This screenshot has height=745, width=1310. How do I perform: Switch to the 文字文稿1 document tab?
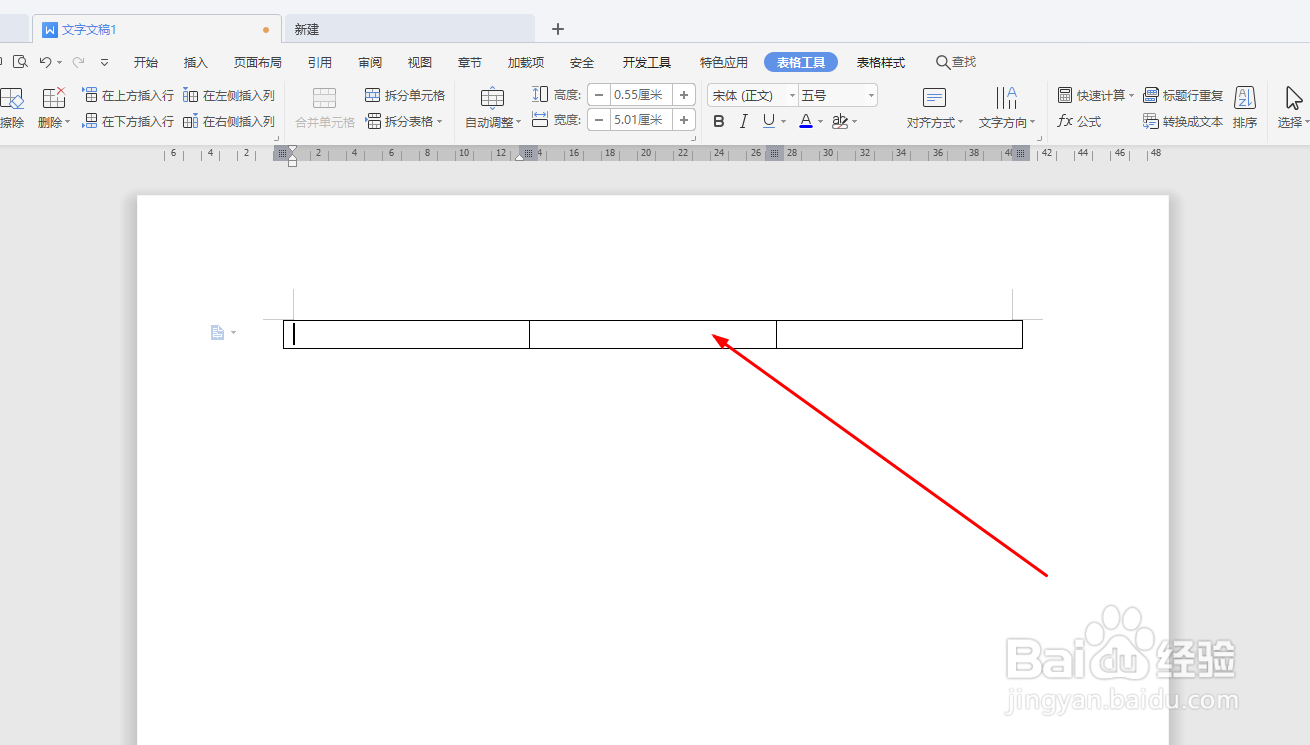pyautogui.click(x=157, y=29)
